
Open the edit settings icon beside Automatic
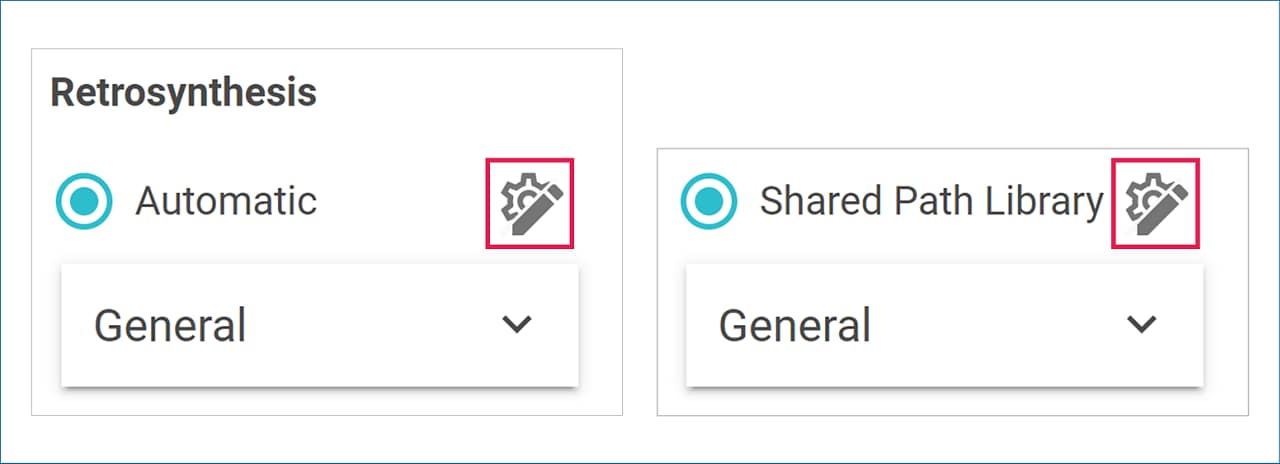[x=530, y=203]
